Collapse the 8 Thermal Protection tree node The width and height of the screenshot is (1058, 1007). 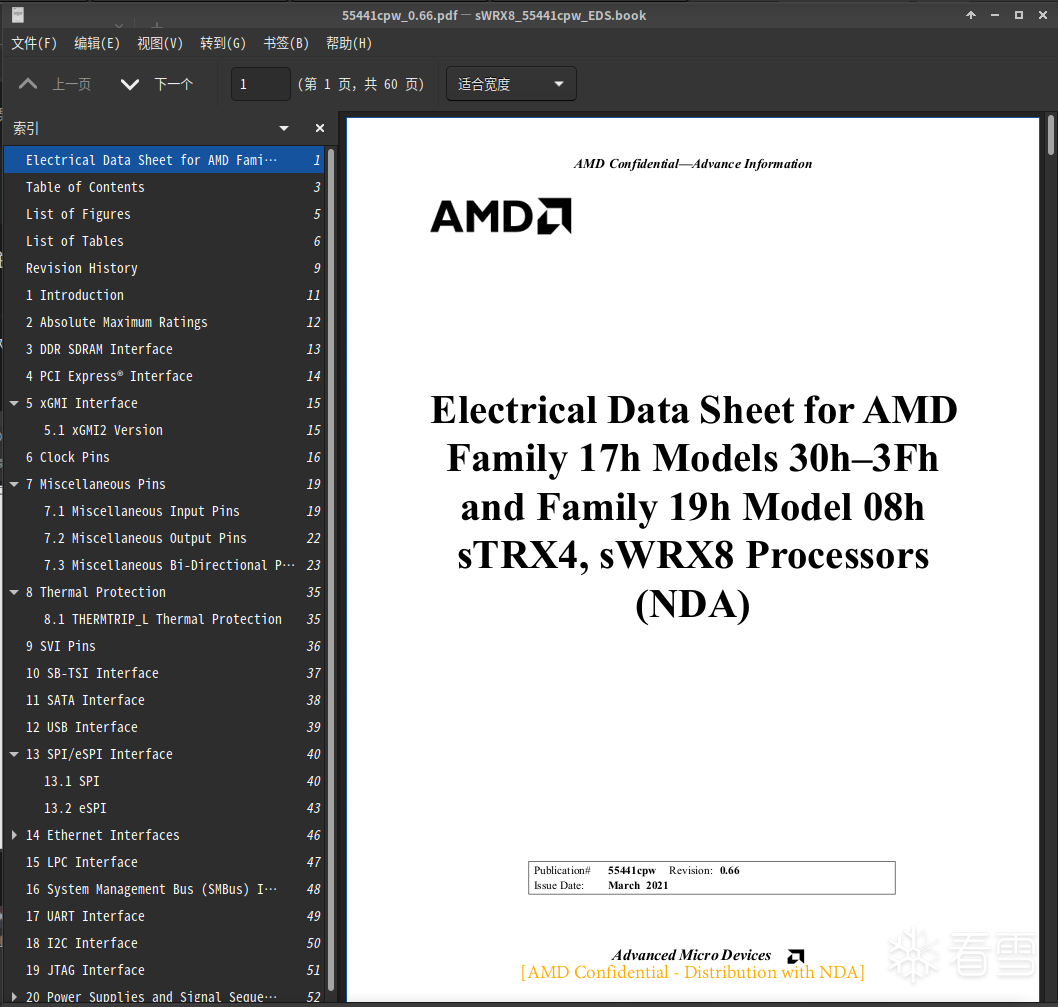point(14,592)
